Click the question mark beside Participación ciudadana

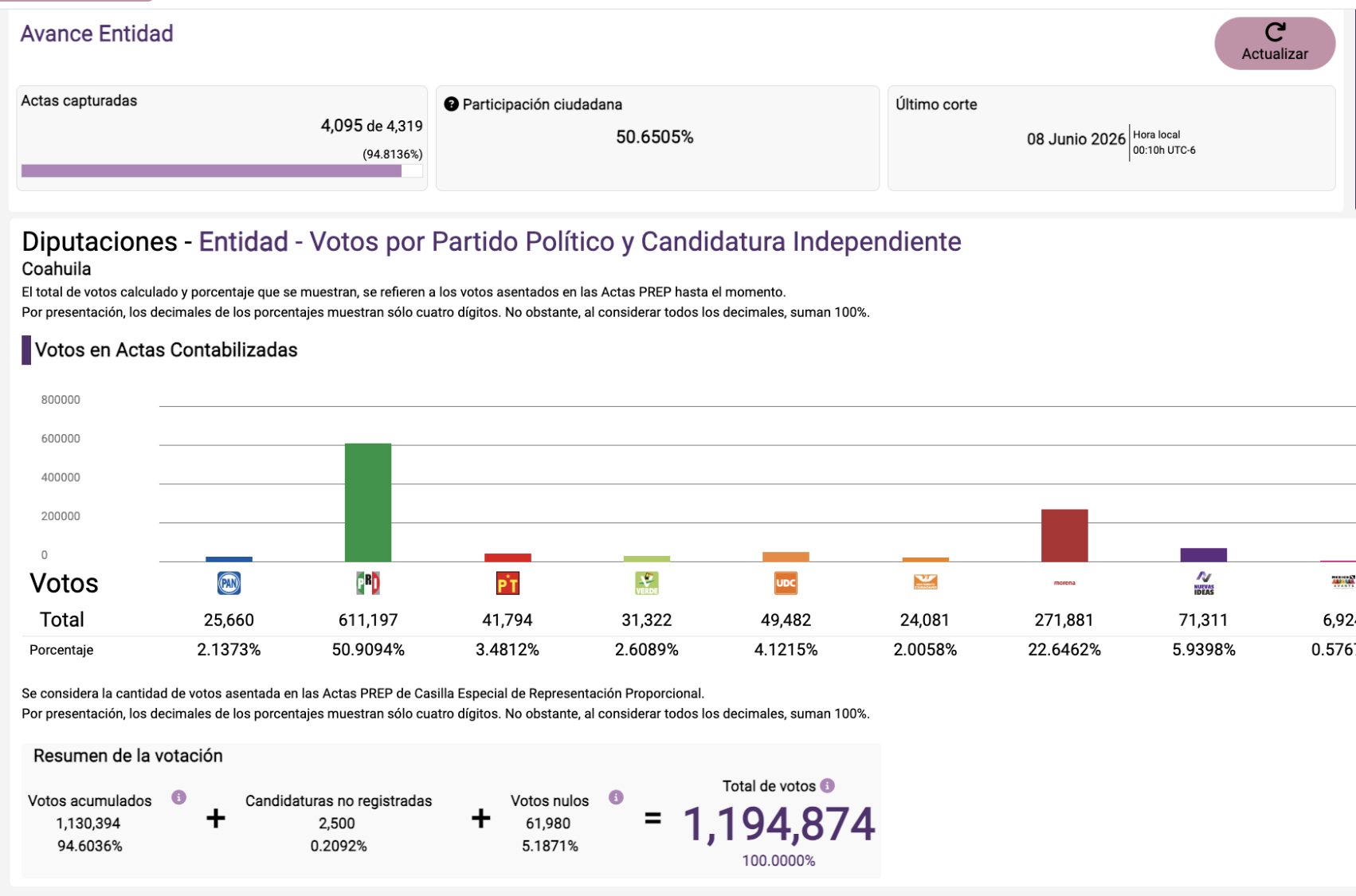tap(451, 104)
